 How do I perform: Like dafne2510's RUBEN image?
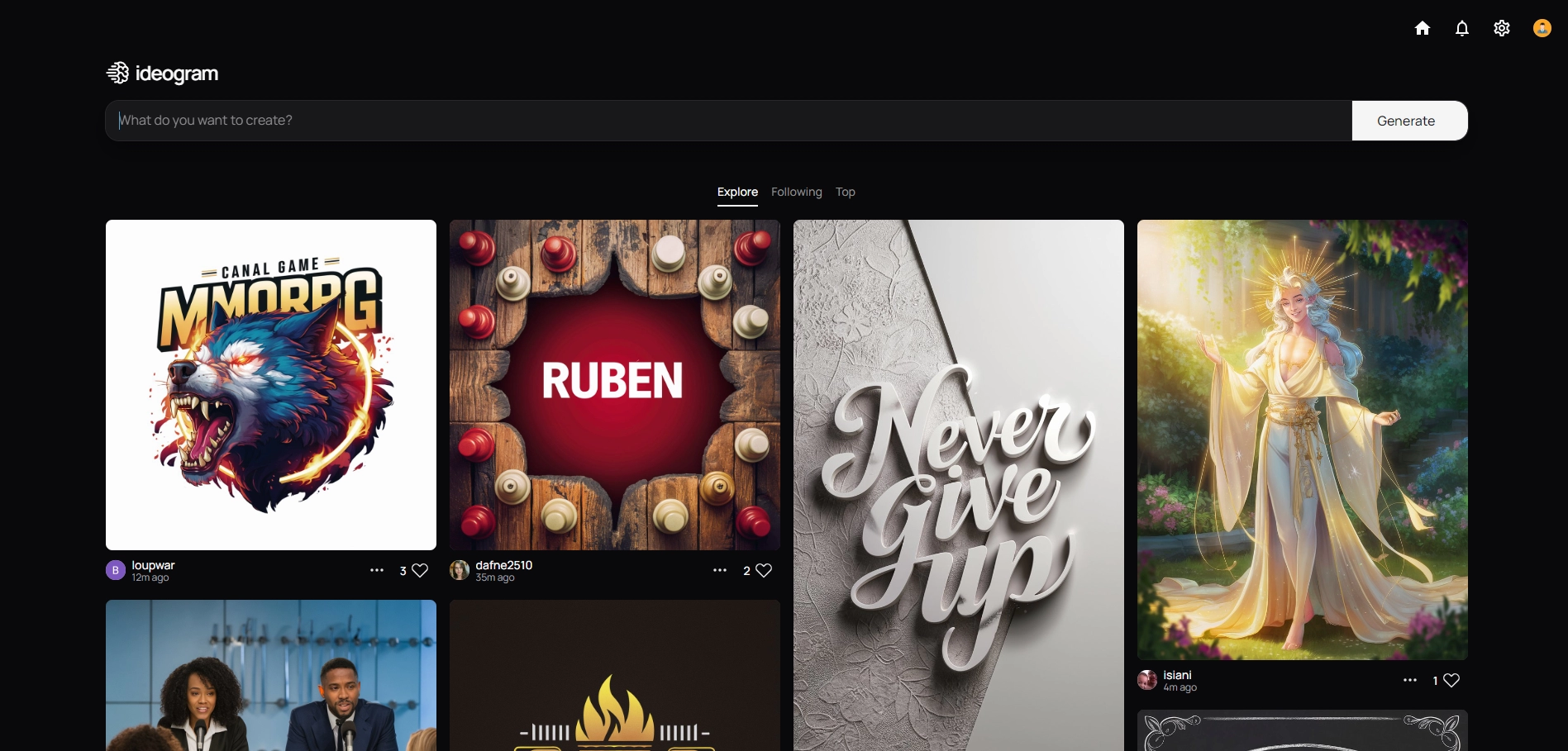point(764,571)
